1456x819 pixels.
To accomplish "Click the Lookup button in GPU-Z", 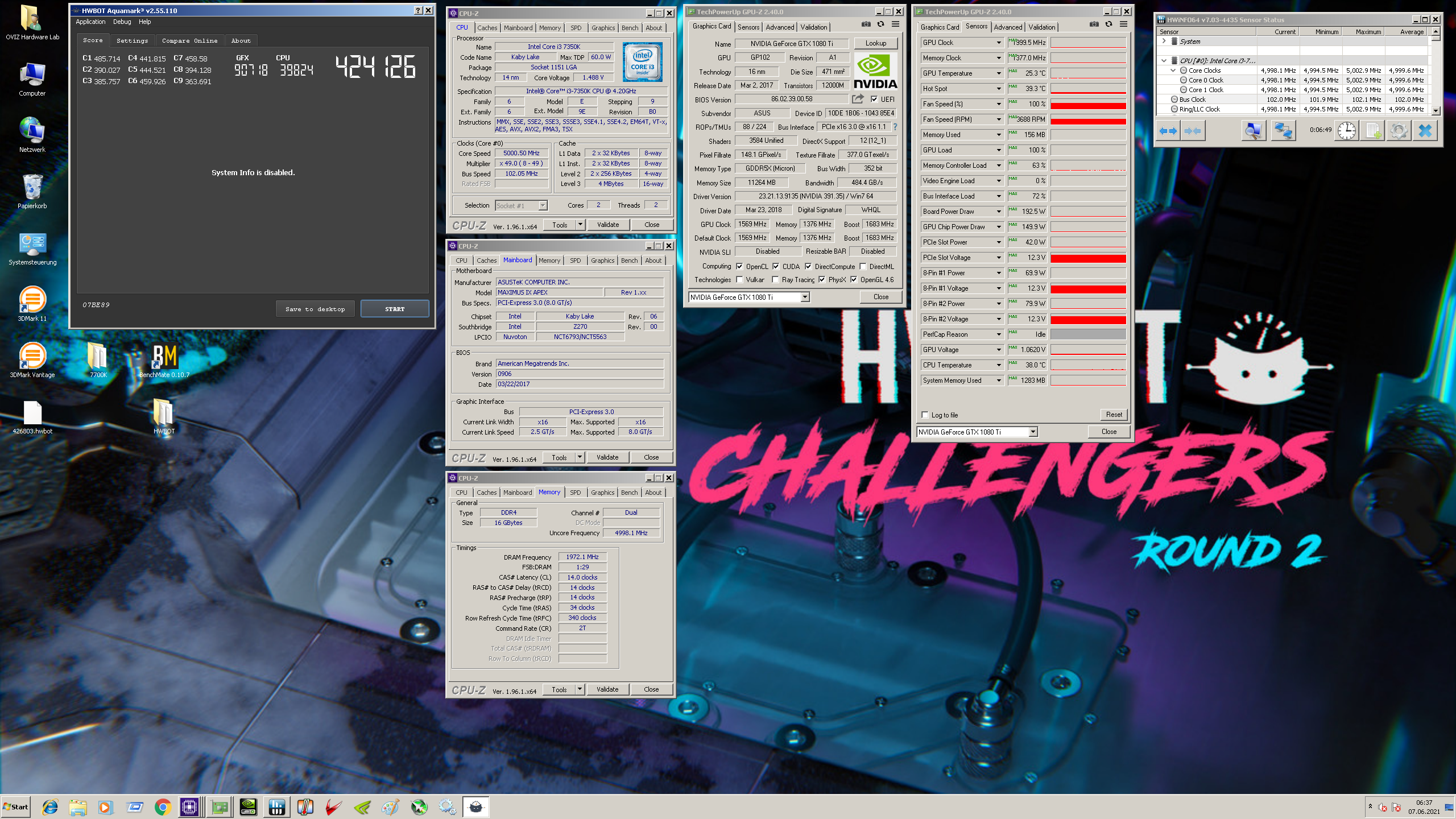I will (x=875, y=43).
